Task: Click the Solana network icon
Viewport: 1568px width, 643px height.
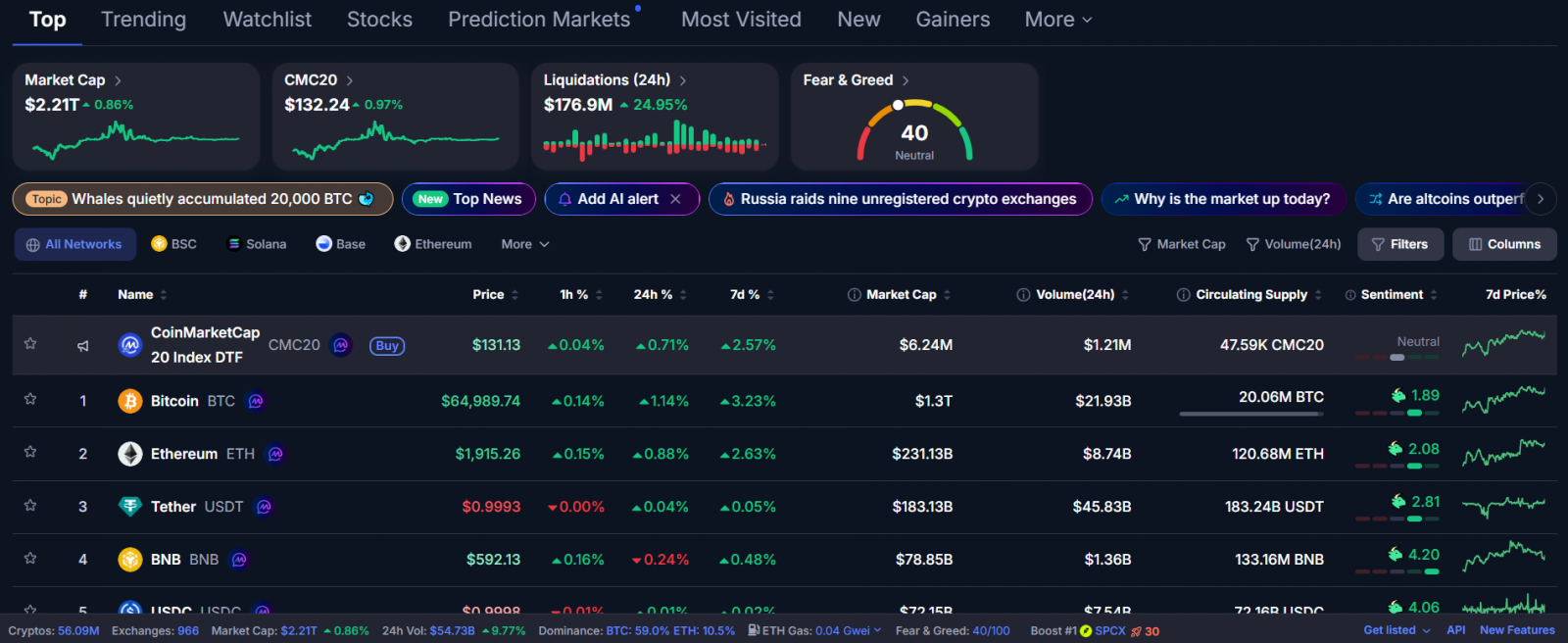Action: (234, 244)
